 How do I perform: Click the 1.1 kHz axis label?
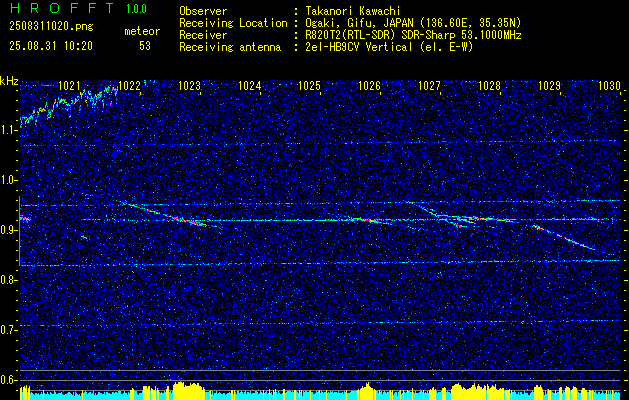tap(8, 130)
